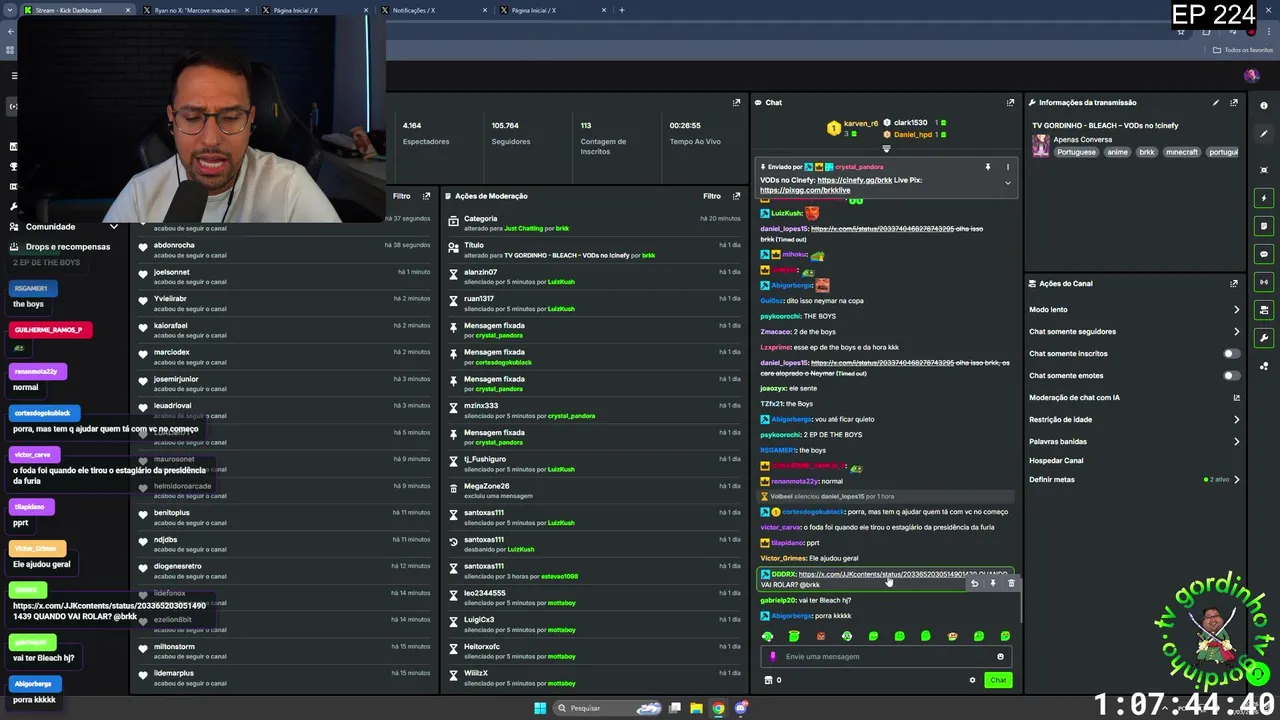Expand Palavras banidas option
Screen dimensions: 1280x720
[x=1236, y=442]
